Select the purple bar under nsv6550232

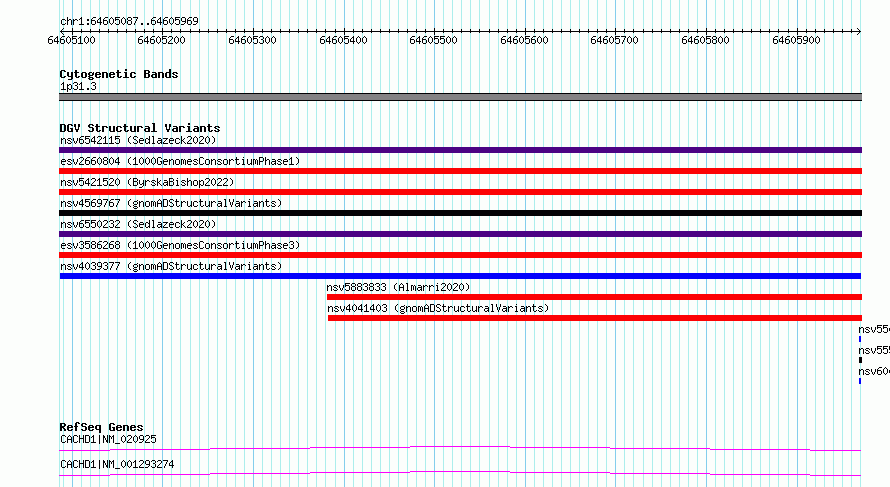point(460,234)
